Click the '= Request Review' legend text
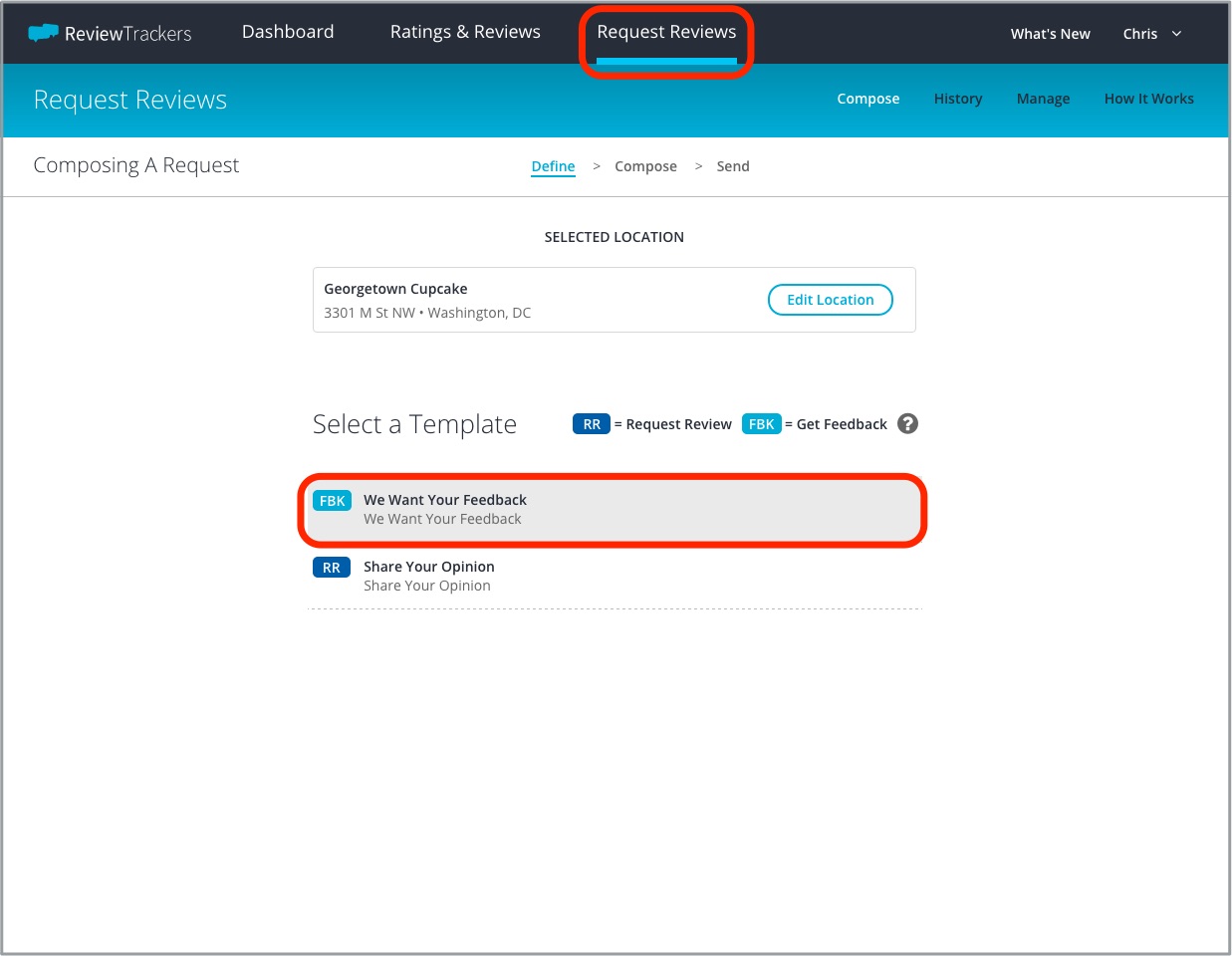The height and width of the screenshot is (956, 1232). pyautogui.click(x=673, y=424)
